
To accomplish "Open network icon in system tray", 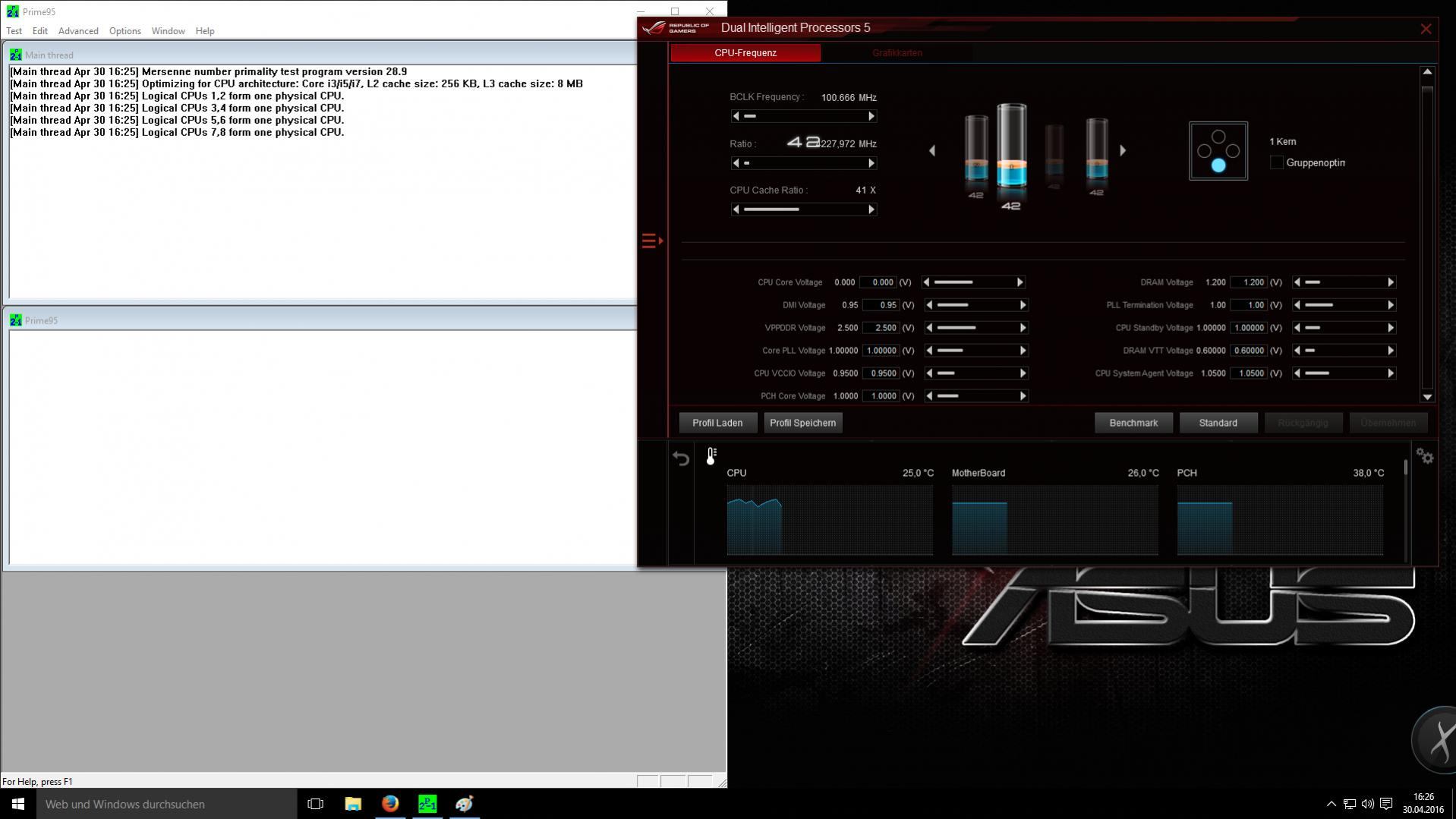I will tap(1350, 804).
